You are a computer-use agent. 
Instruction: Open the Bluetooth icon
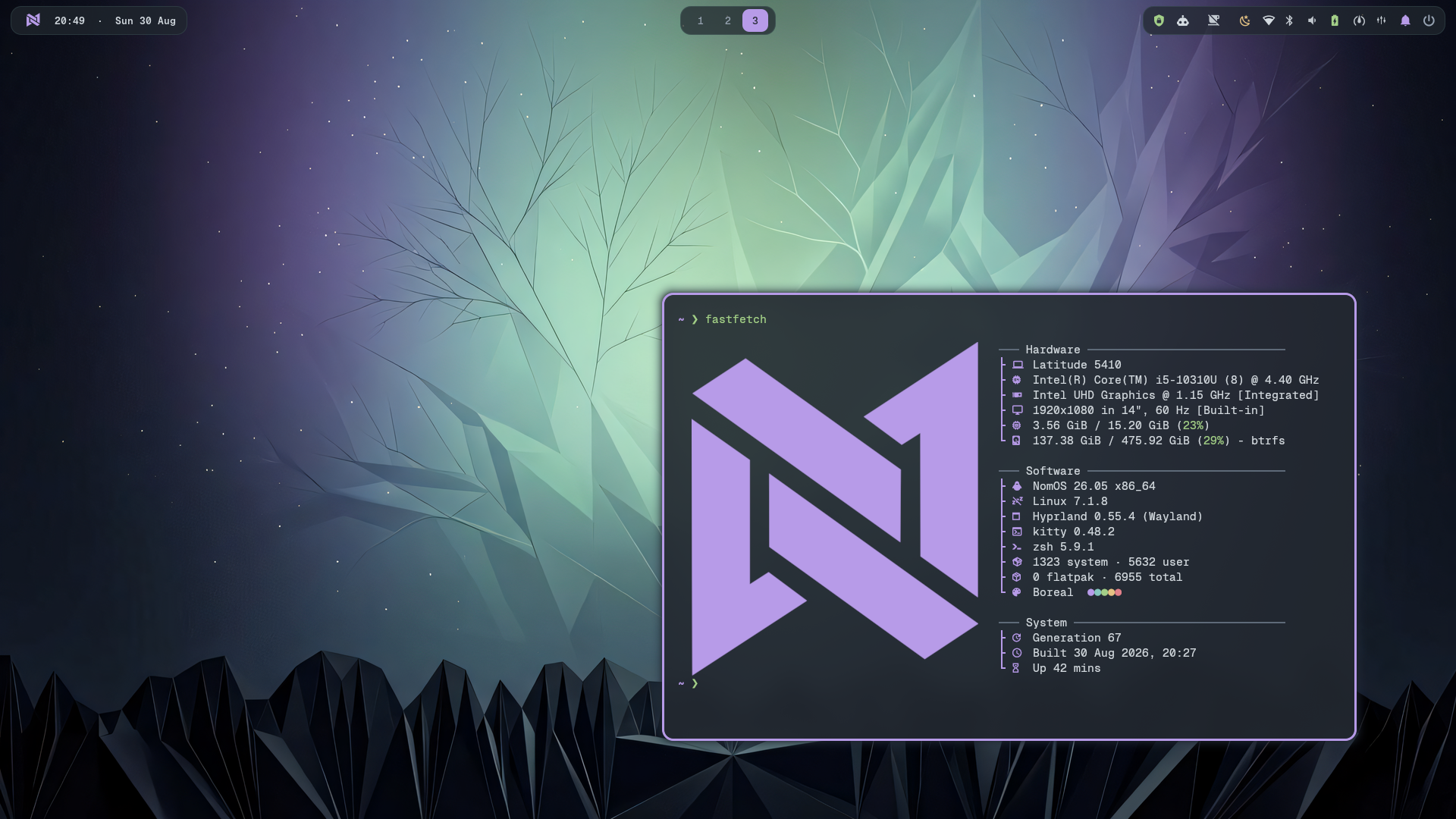tap(1289, 20)
